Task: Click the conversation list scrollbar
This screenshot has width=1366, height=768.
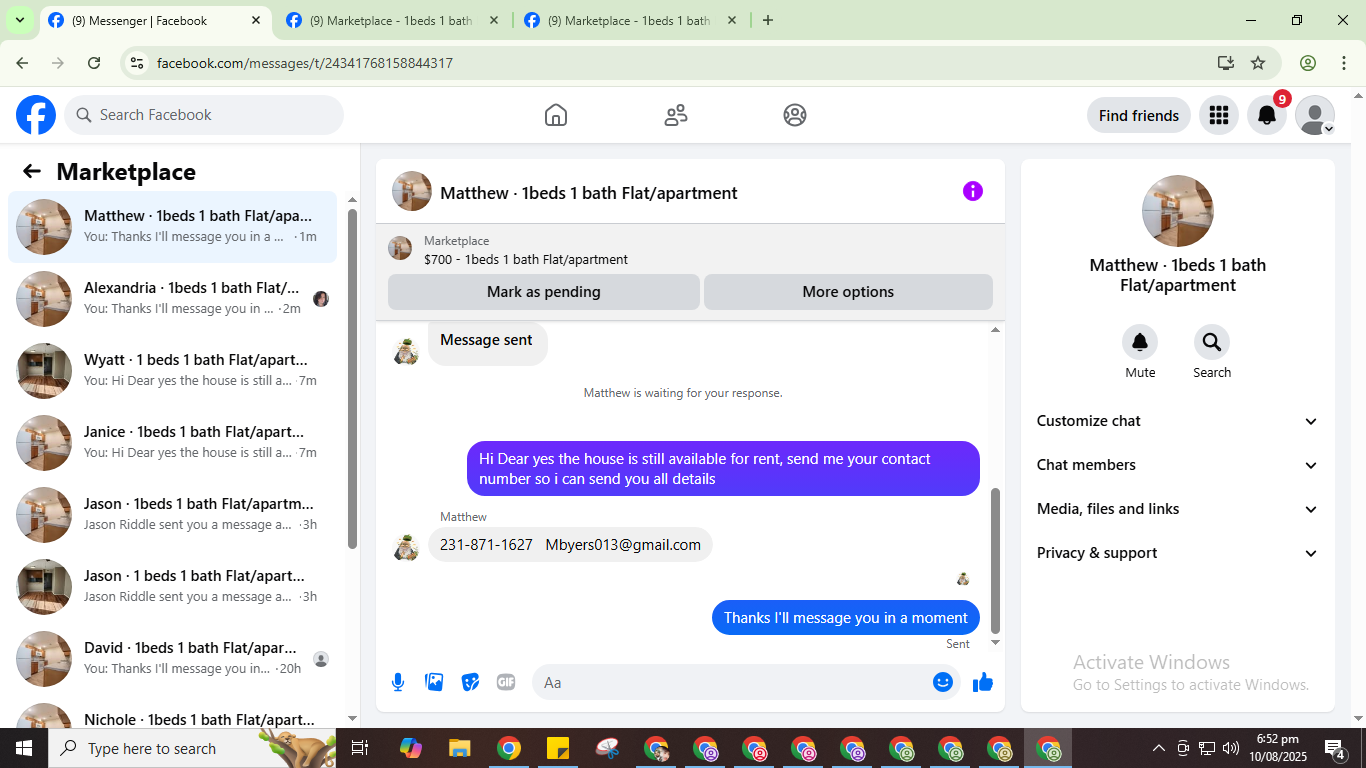Action: pos(352,379)
